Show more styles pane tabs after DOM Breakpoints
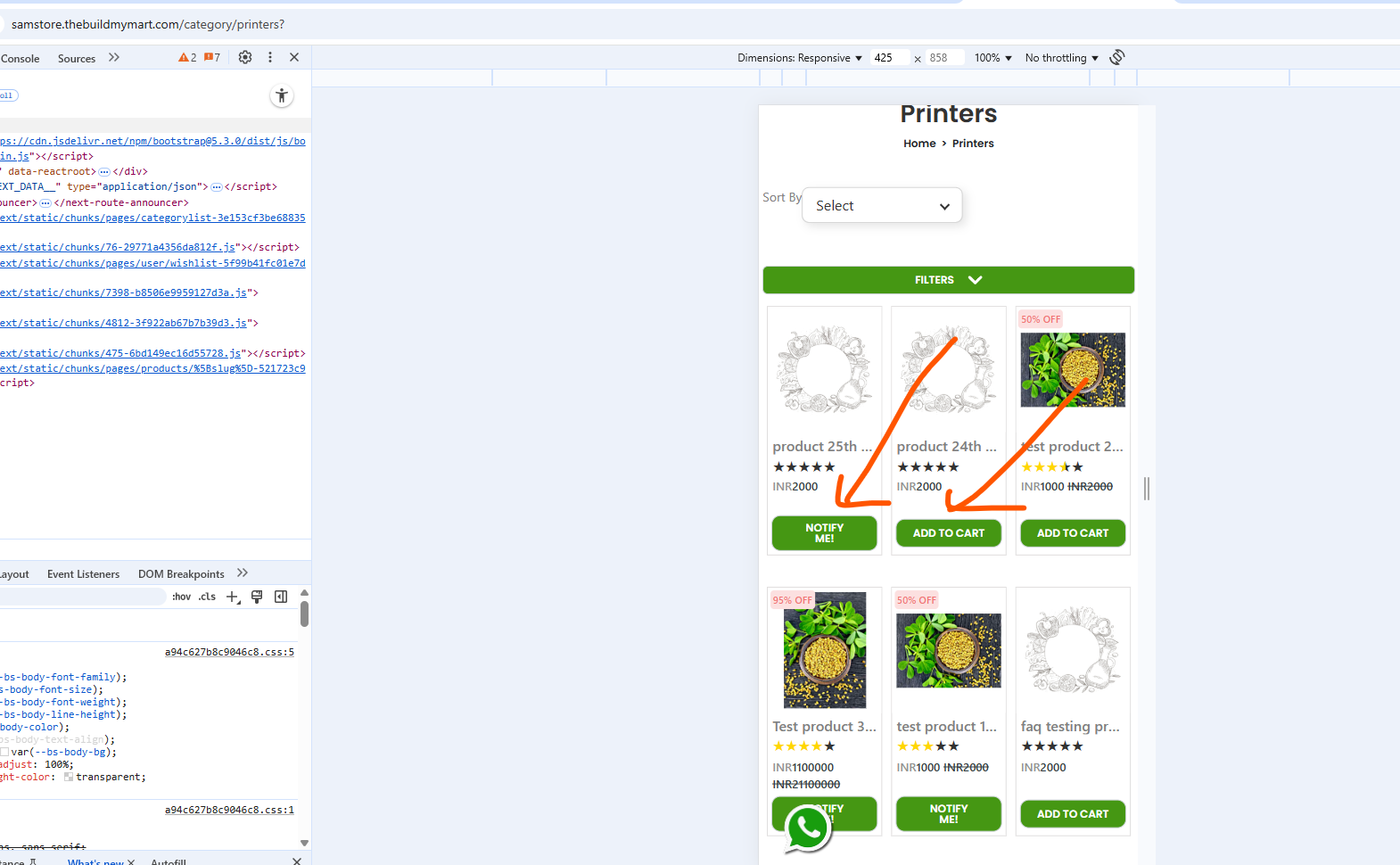Image resolution: width=1400 pixels, height=865 pixels. pyautogui.click(x=243, y=573)
